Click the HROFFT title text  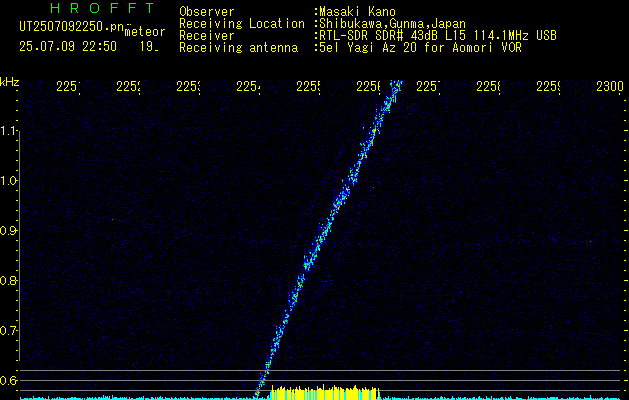pos(103,8)
